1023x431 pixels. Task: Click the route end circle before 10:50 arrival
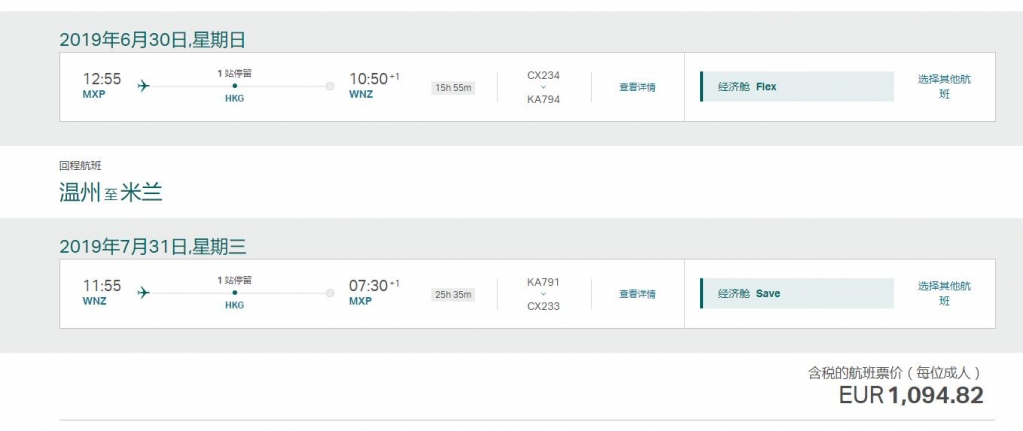tap(330, 86)
